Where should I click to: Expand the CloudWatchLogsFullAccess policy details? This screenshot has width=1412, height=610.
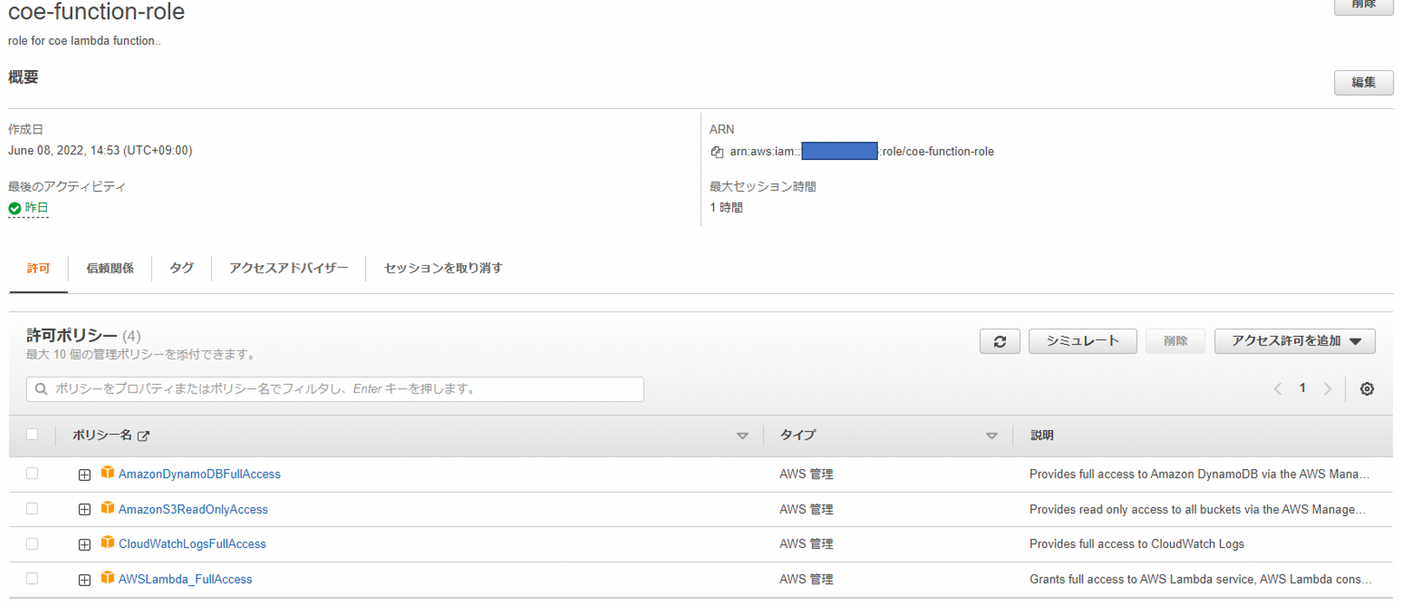[85, 545]
